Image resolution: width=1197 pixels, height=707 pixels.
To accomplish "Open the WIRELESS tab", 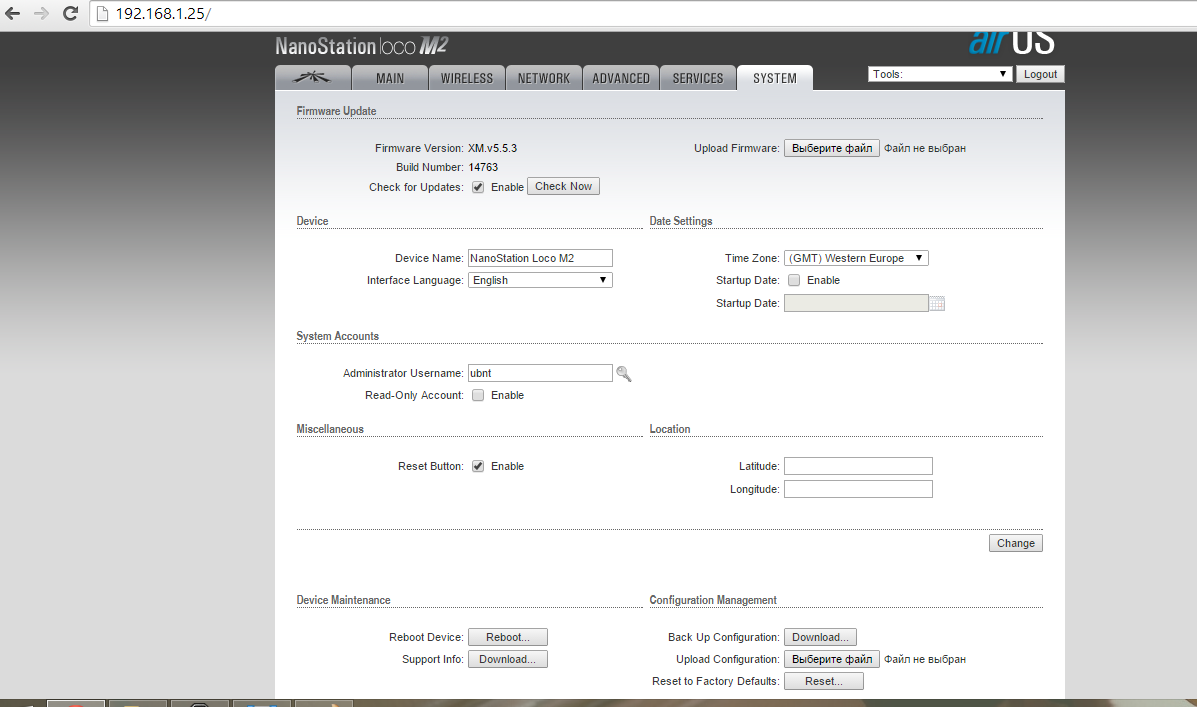I will click(x=466, y=78).
